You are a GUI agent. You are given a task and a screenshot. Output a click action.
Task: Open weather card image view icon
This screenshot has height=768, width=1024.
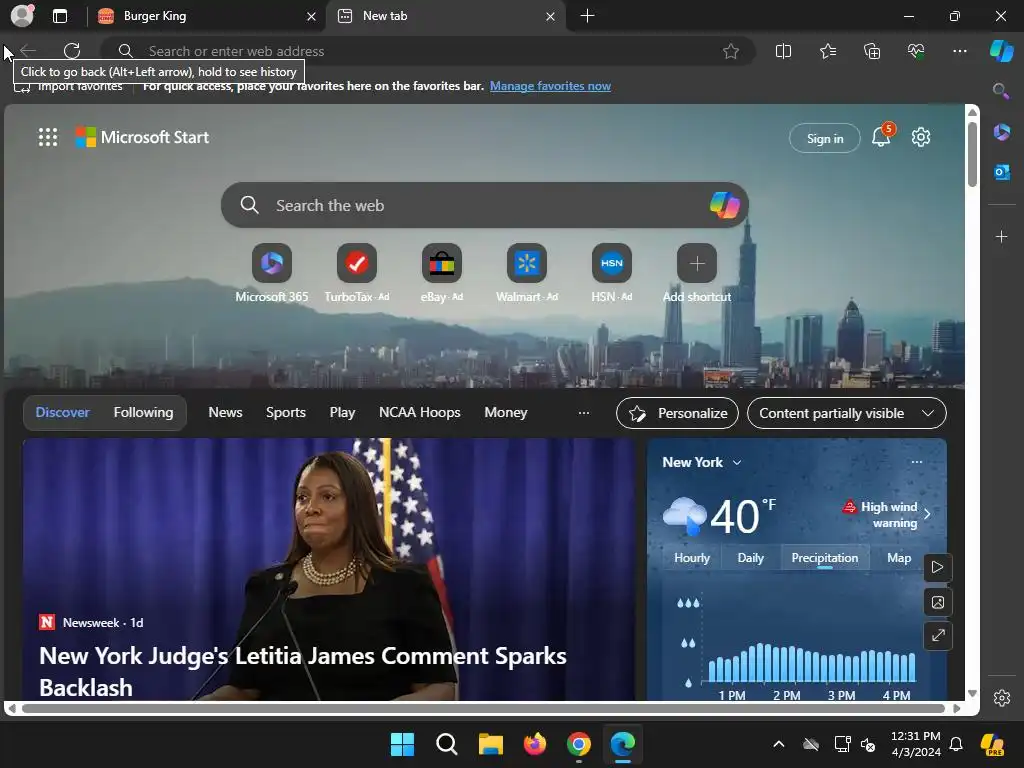(937, 601)
